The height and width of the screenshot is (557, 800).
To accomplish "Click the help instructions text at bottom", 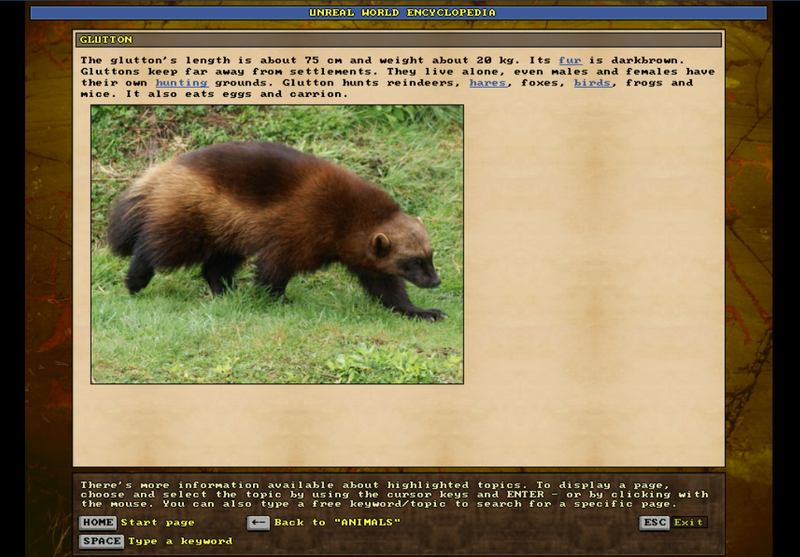I will click(x=395, y=494).
